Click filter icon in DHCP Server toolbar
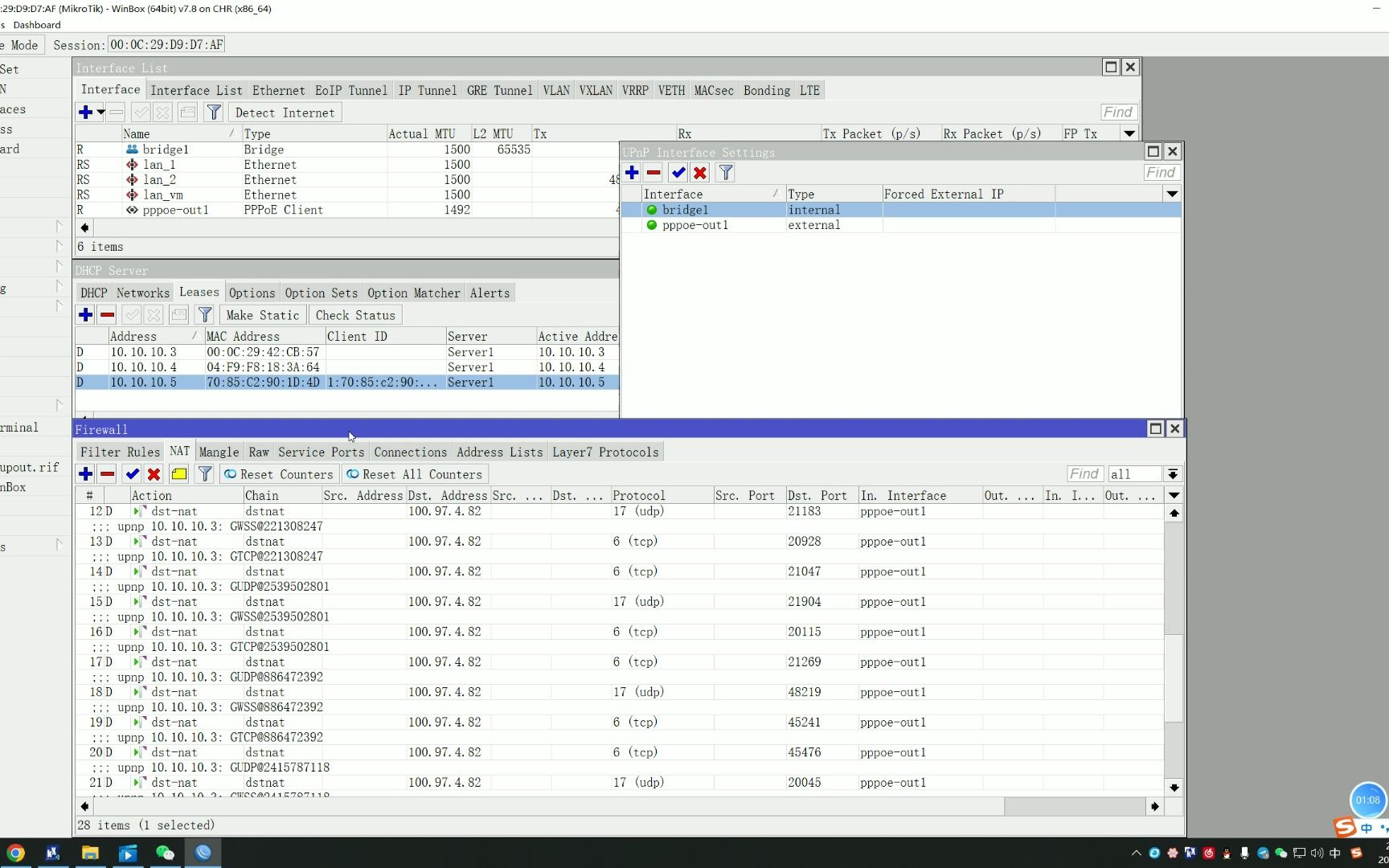 (x=205, y=315)
